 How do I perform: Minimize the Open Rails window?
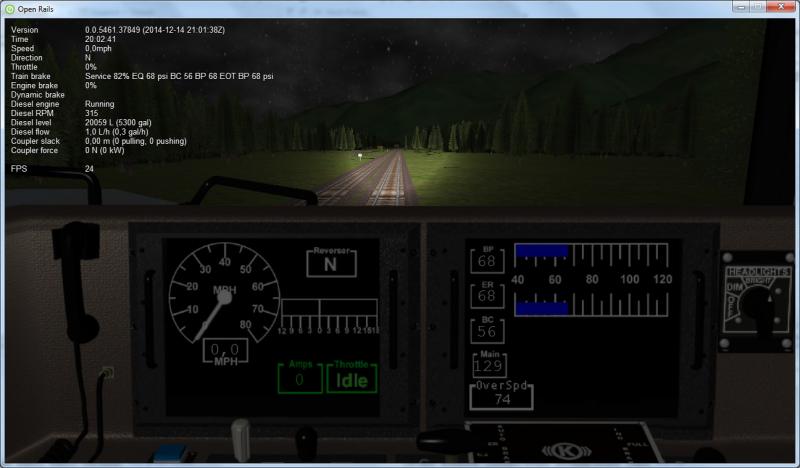[740, 7]
